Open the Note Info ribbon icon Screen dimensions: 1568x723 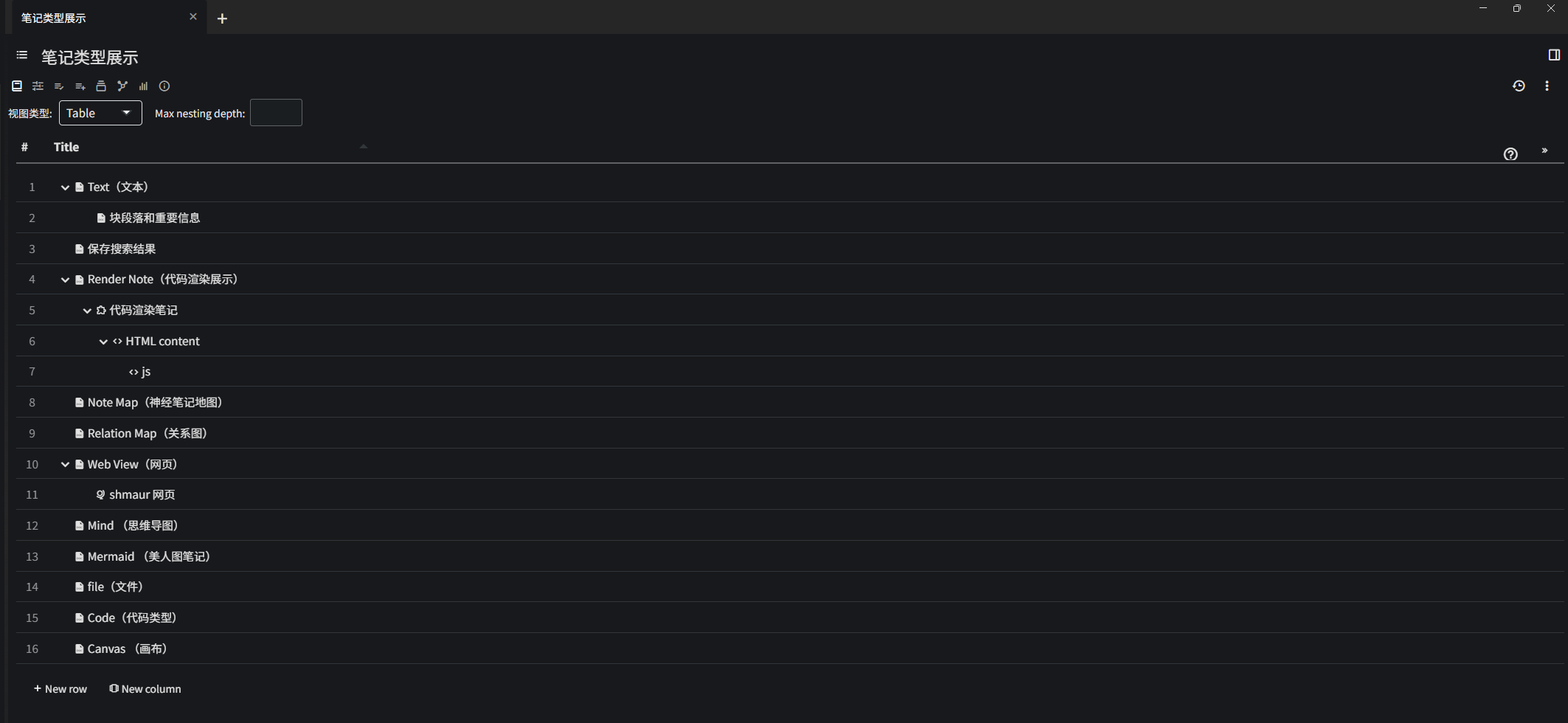[x=164, y=86]
